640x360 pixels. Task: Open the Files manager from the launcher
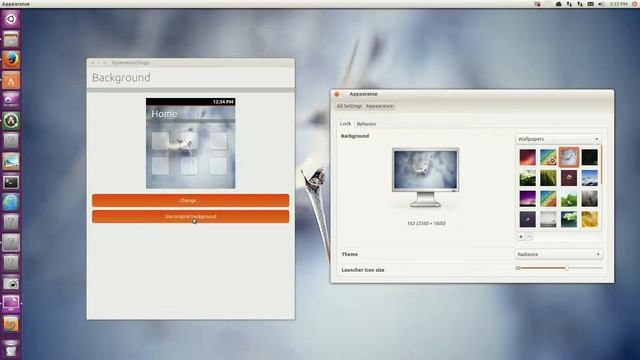click(x=11, y=40)
